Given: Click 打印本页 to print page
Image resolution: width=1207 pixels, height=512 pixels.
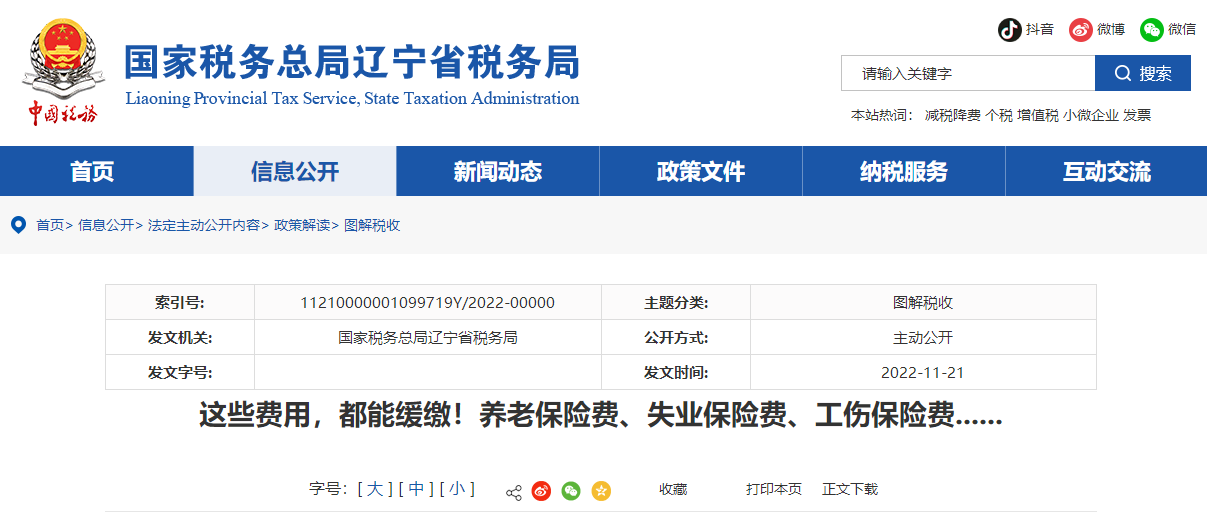Looking at the screenshot, I should [x=774, y=489].
